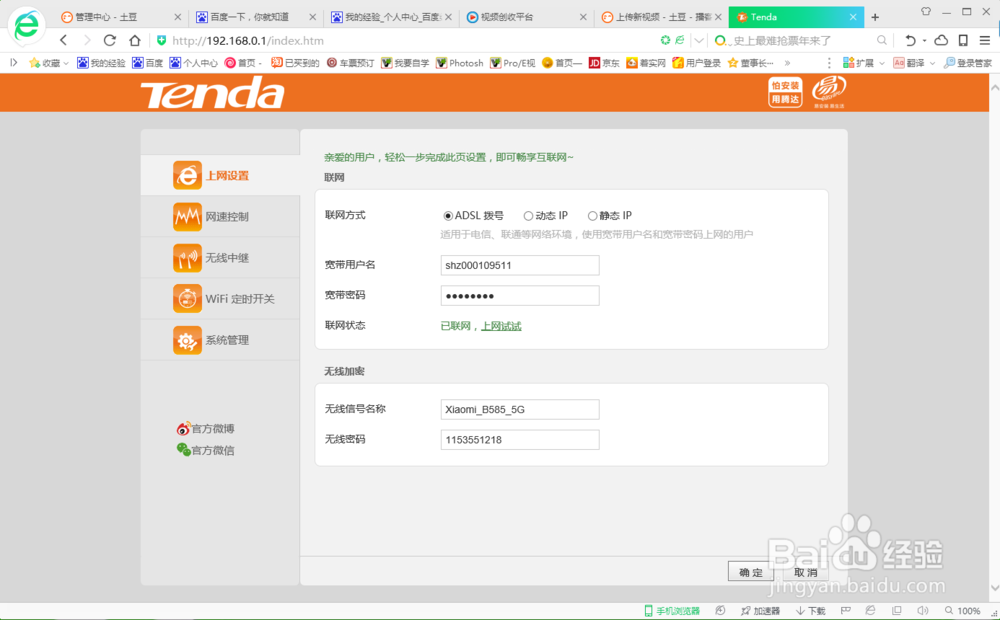The width and height of the screenshot is (1000, 620).
Task: Select the 动态 IP connection option
Action: [x=527, y=215]
